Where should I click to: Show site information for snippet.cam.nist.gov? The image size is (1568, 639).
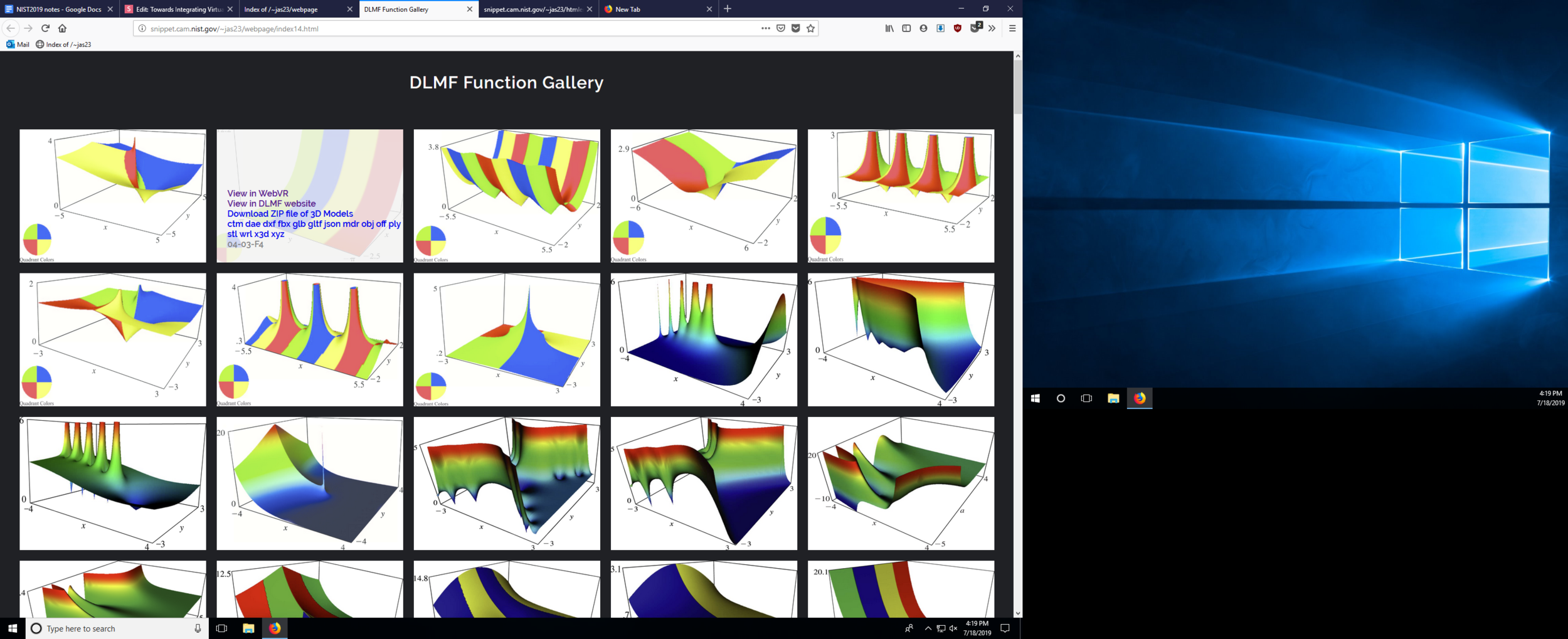coord(142,29)
